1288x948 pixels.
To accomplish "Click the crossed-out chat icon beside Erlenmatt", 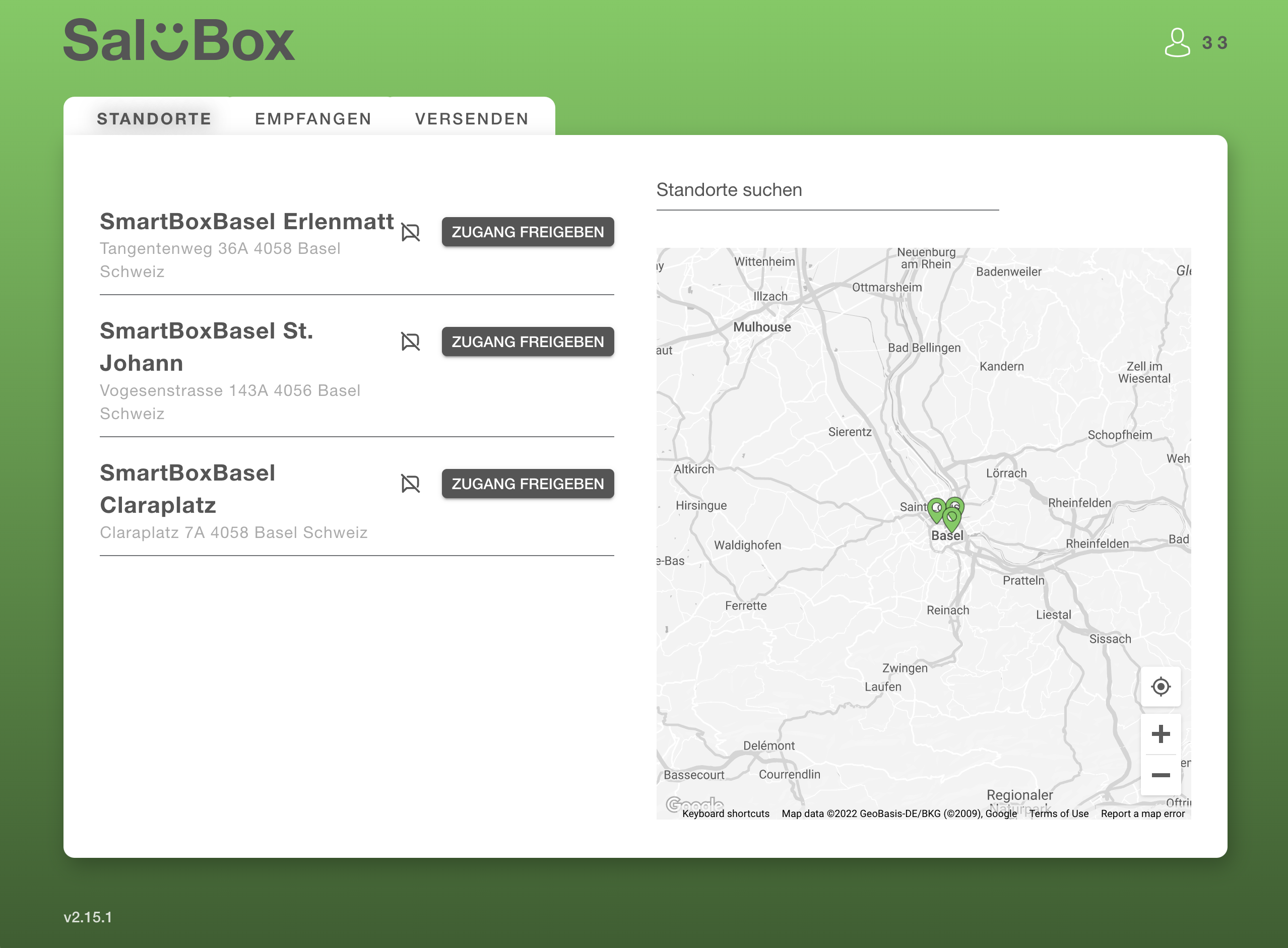I will [410, 232].
